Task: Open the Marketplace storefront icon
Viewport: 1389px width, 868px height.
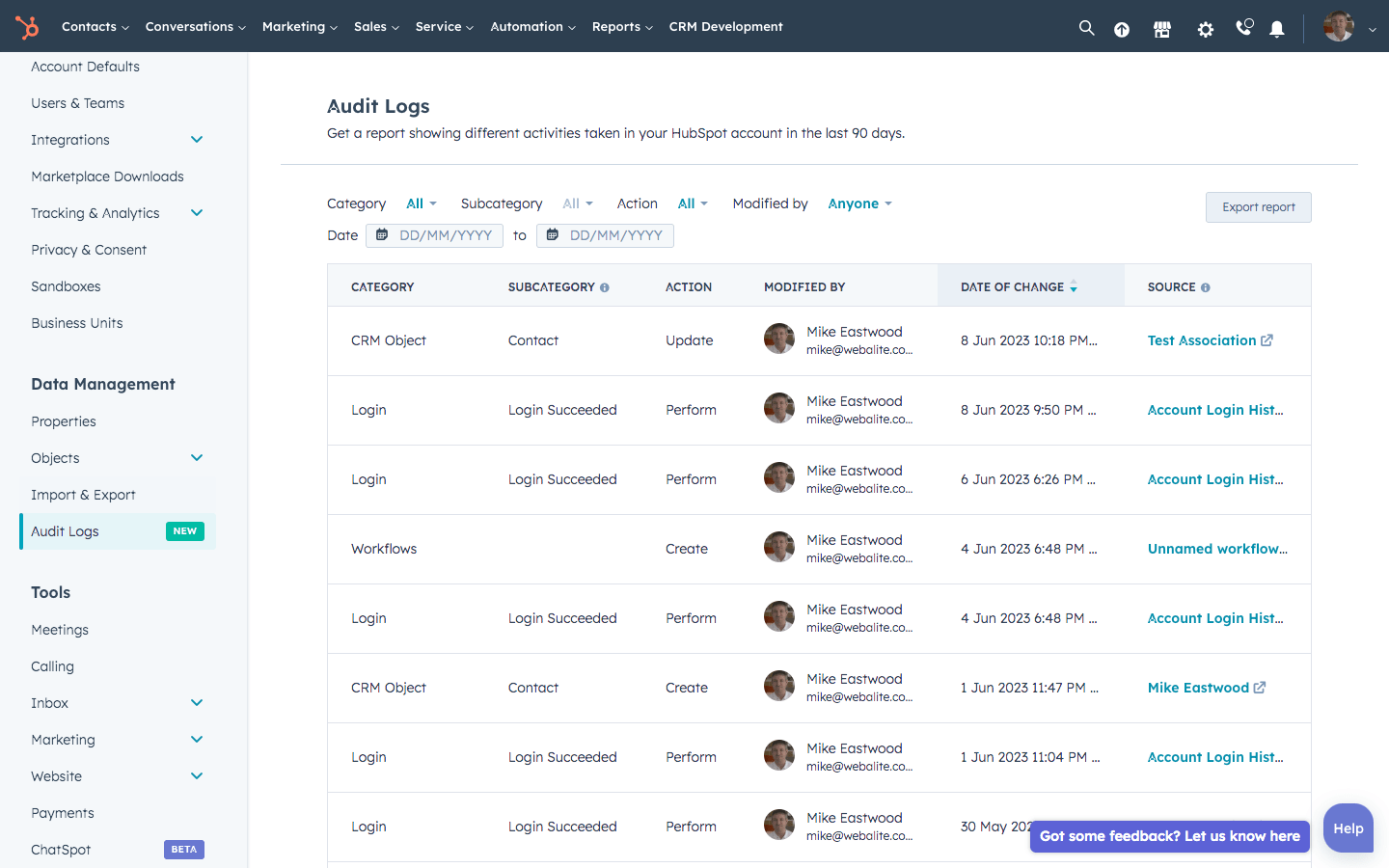Action: pyautogui.click(x=1162, y=29)
